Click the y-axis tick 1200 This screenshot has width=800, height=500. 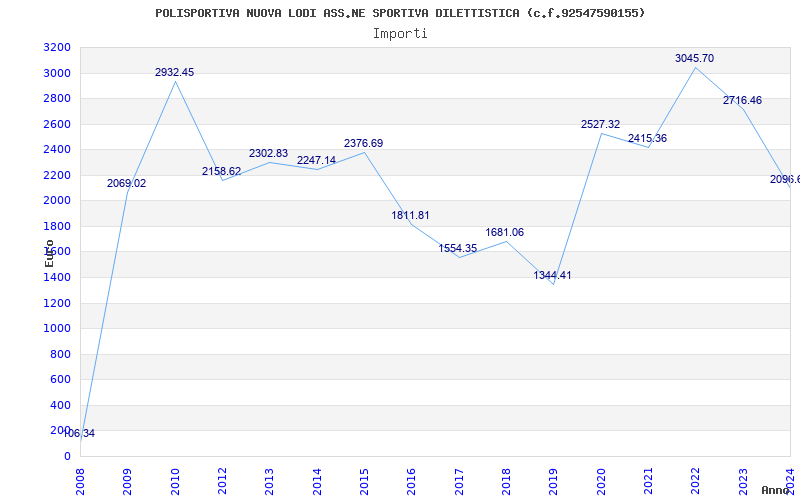57,304
